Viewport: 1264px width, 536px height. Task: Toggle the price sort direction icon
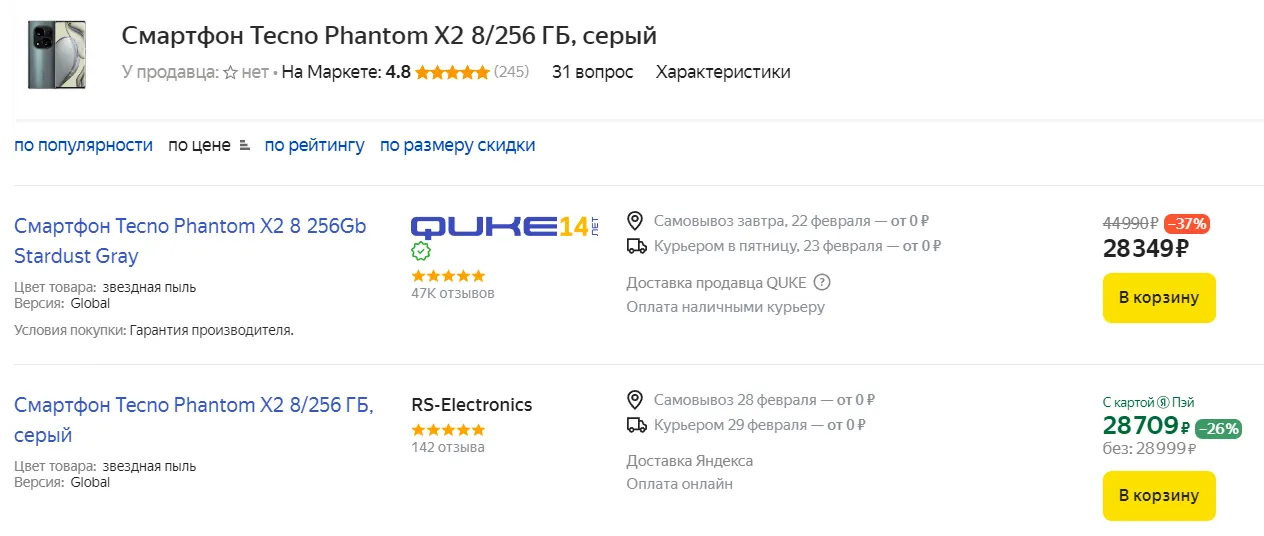[x=245, y=146]
